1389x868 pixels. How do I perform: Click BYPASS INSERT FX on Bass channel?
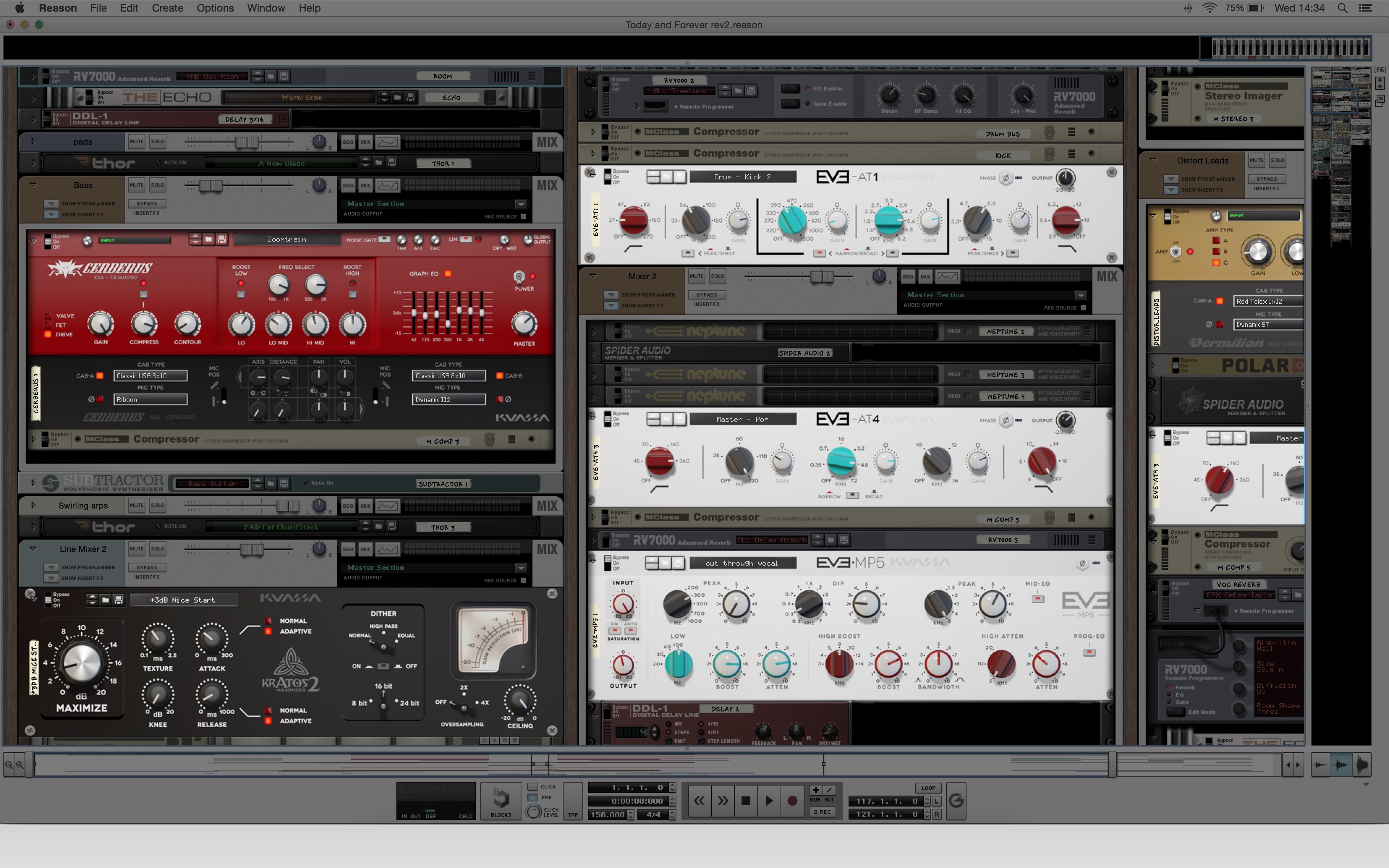[147, 204]
